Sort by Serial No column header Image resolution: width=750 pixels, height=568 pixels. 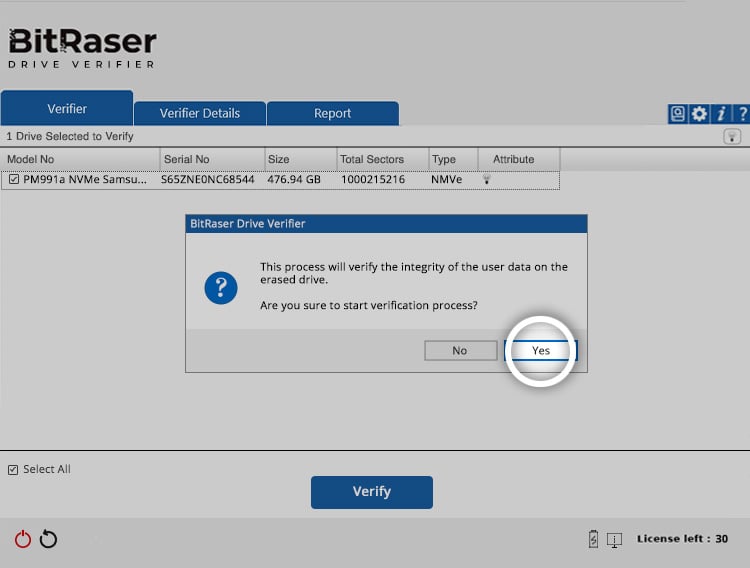[212, 159]
